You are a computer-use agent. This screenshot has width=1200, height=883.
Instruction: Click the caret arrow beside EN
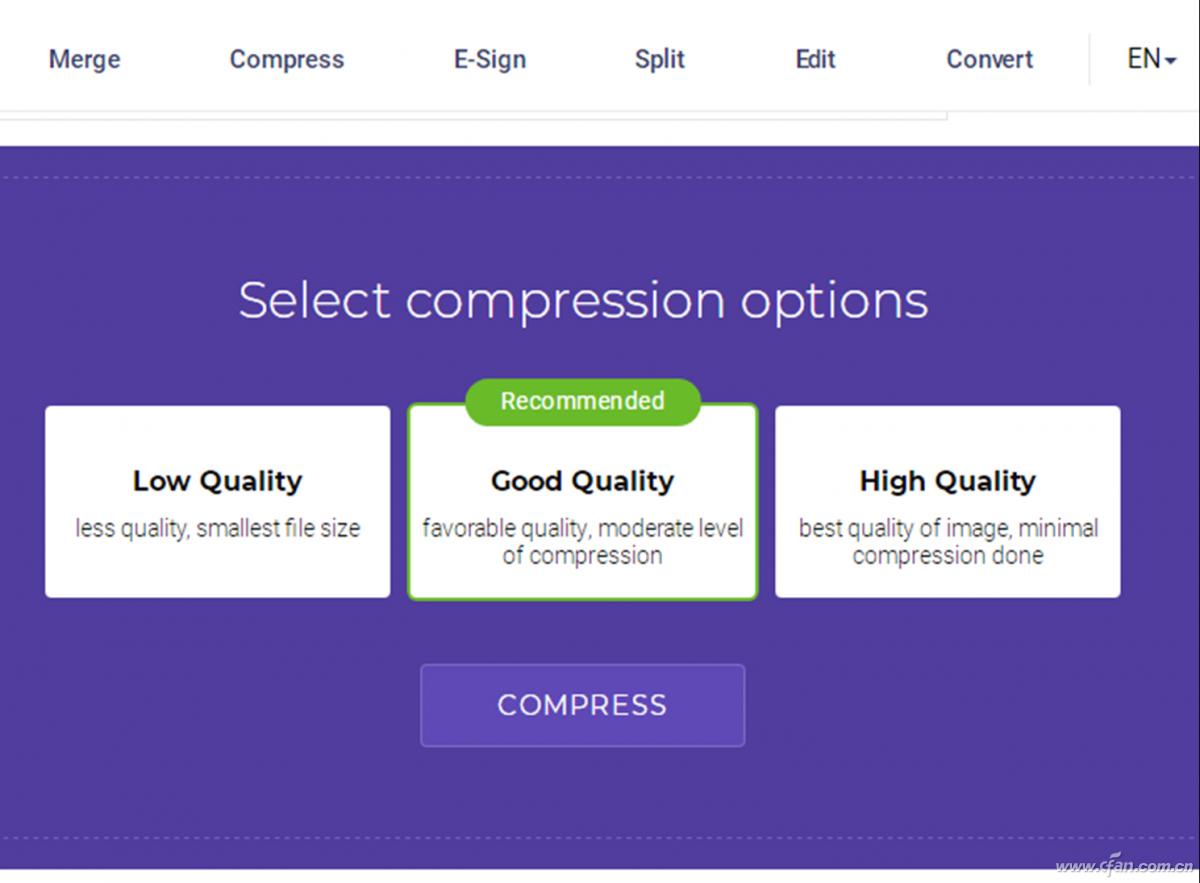pos(1170,61)
